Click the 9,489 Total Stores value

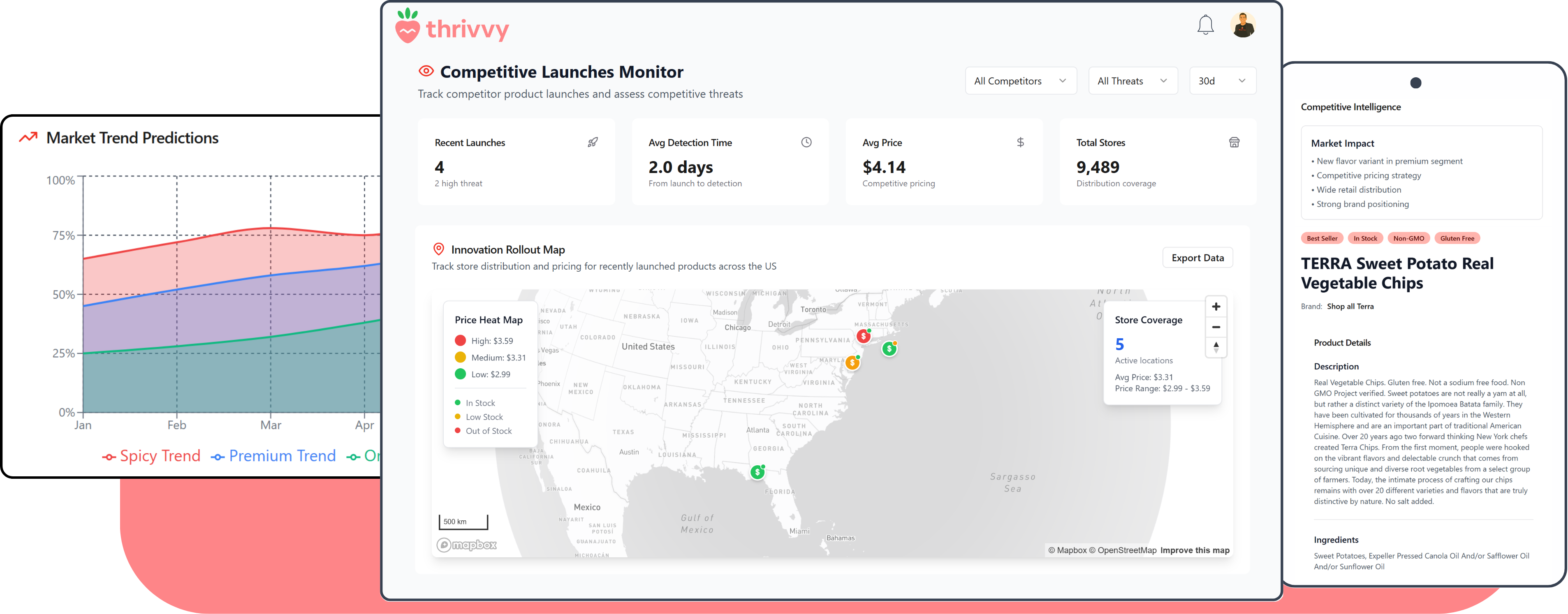pyautogui.click(x=1098, y=167)
